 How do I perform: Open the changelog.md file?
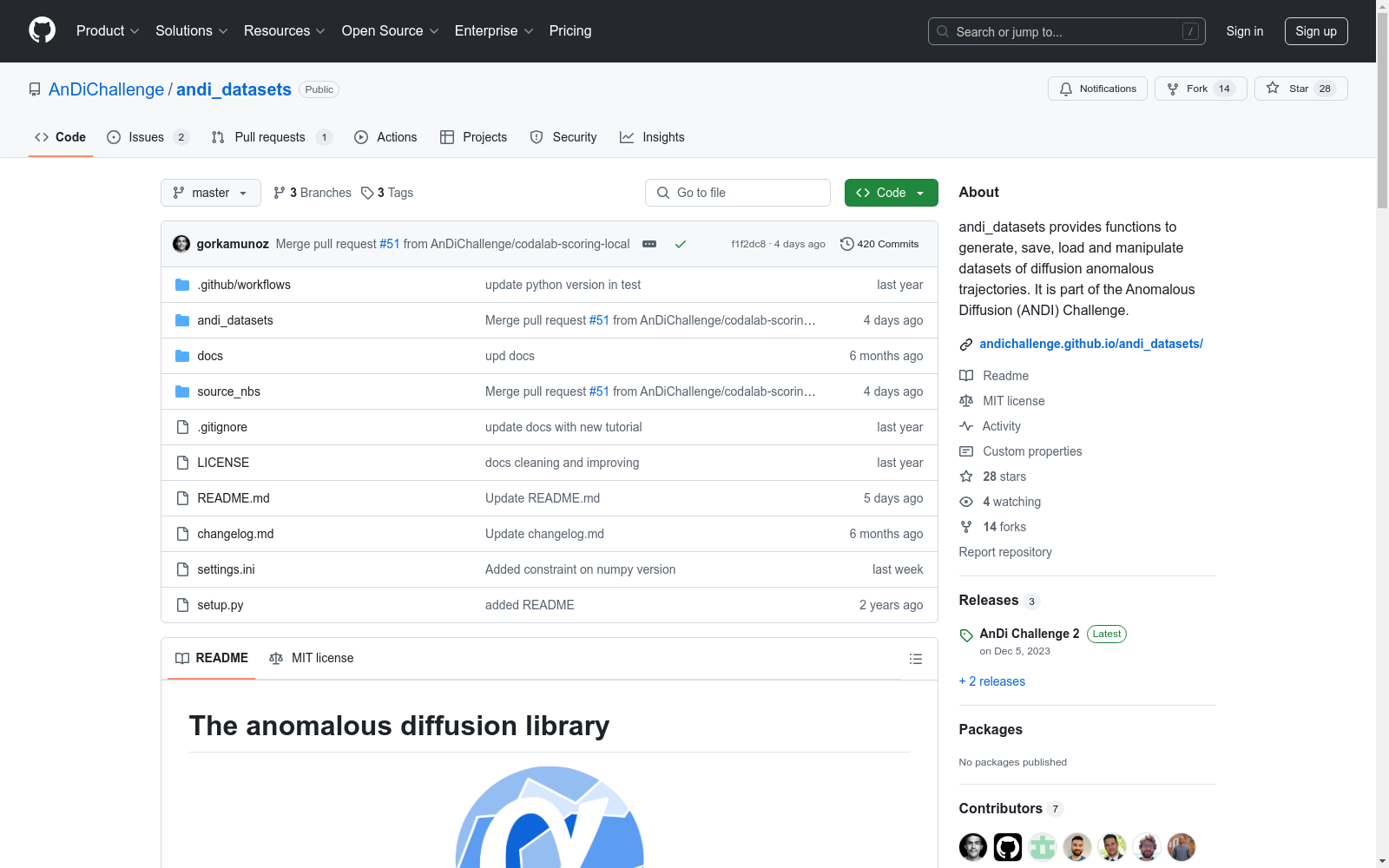point(235,534)
